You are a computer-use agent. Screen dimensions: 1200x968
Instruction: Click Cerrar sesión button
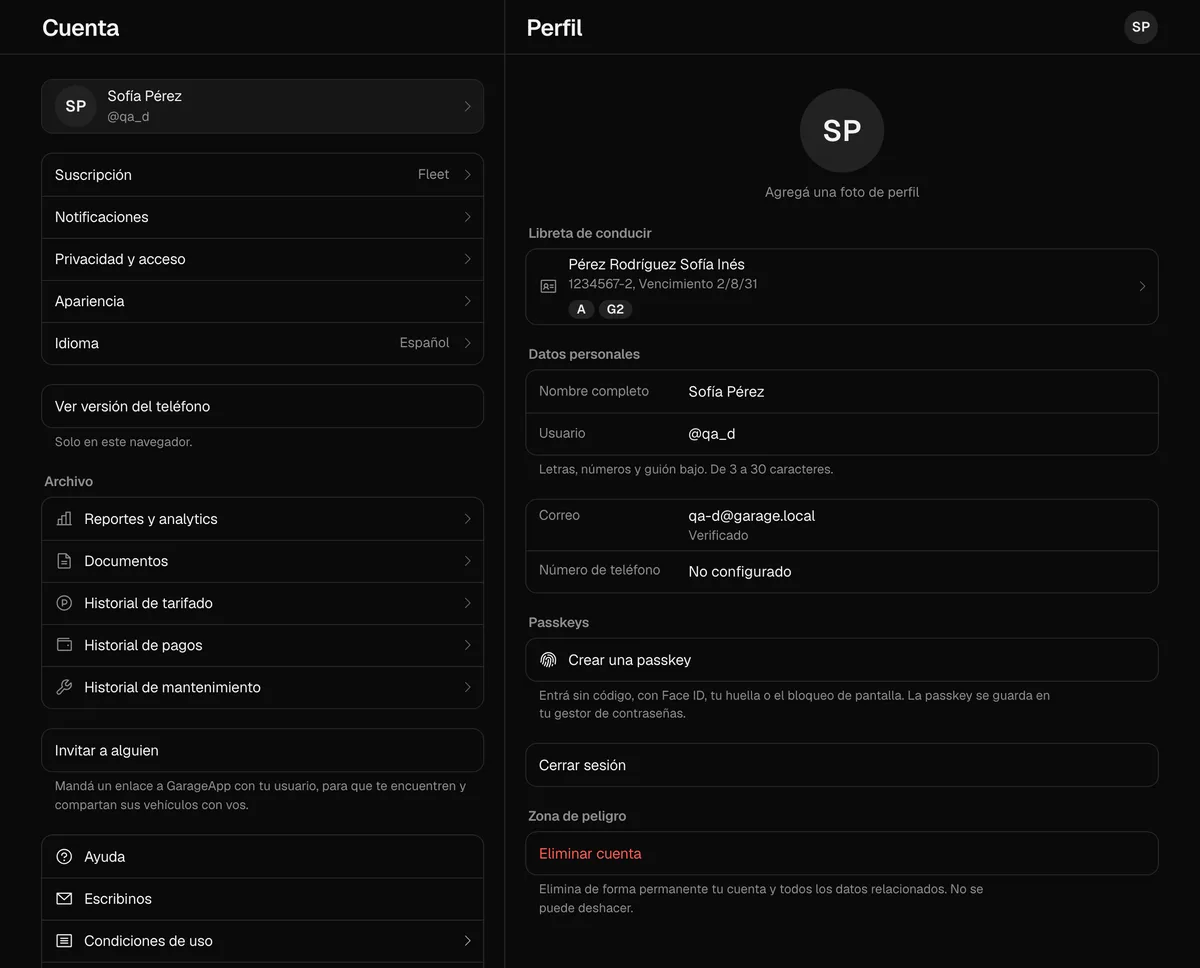click(842, 765)
